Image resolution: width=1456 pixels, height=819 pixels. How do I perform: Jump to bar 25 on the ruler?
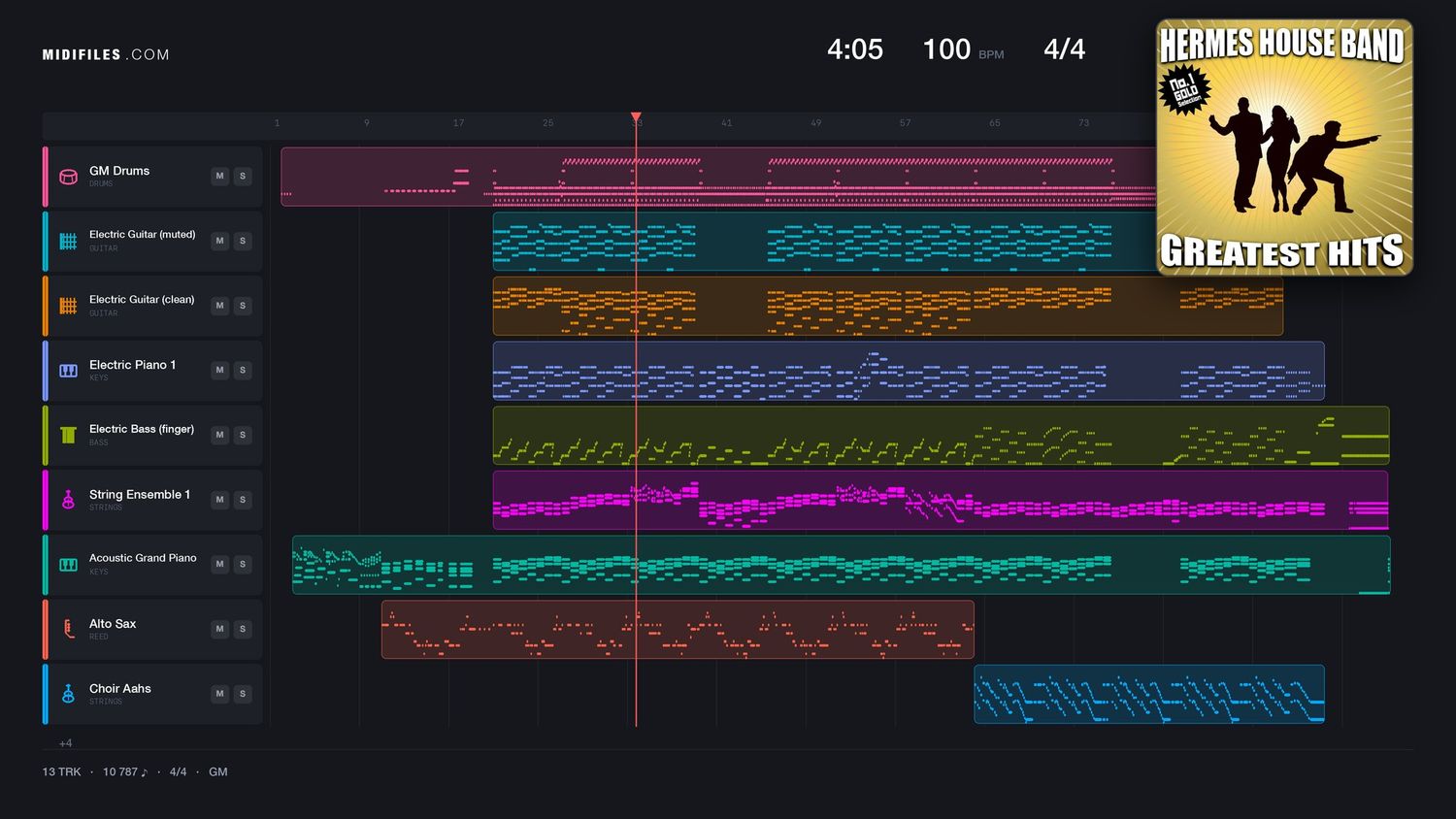547,123
